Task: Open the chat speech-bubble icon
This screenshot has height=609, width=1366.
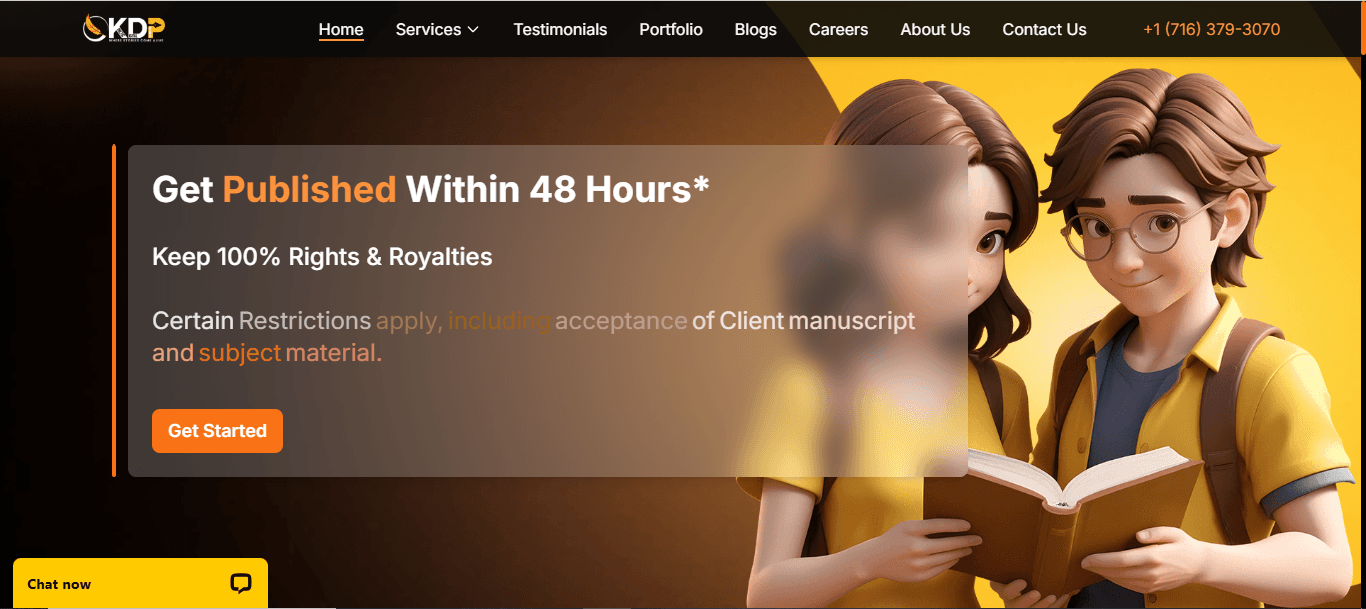Action: click(x=241, y=583)
